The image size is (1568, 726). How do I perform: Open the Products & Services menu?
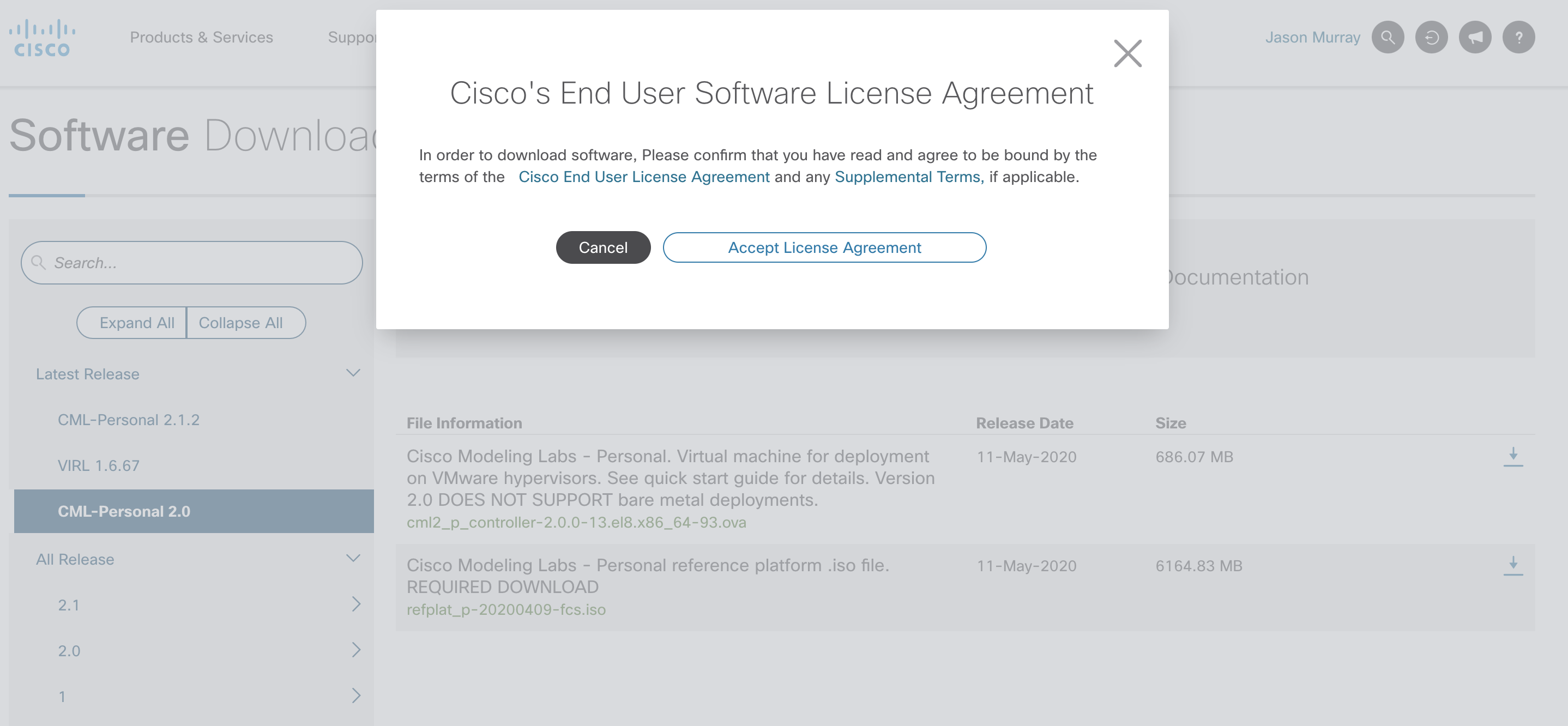tap(202, 37)
